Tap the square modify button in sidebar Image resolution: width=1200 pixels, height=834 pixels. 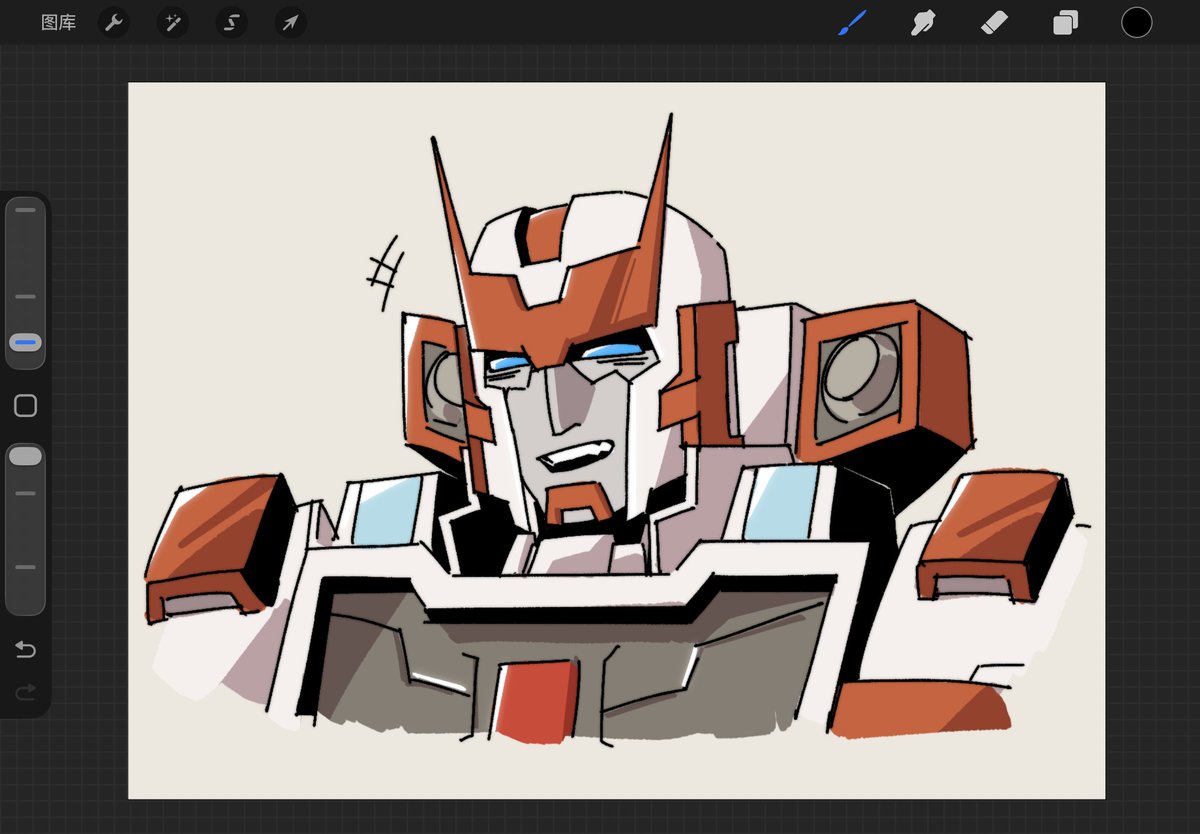(x=26, y=405)
